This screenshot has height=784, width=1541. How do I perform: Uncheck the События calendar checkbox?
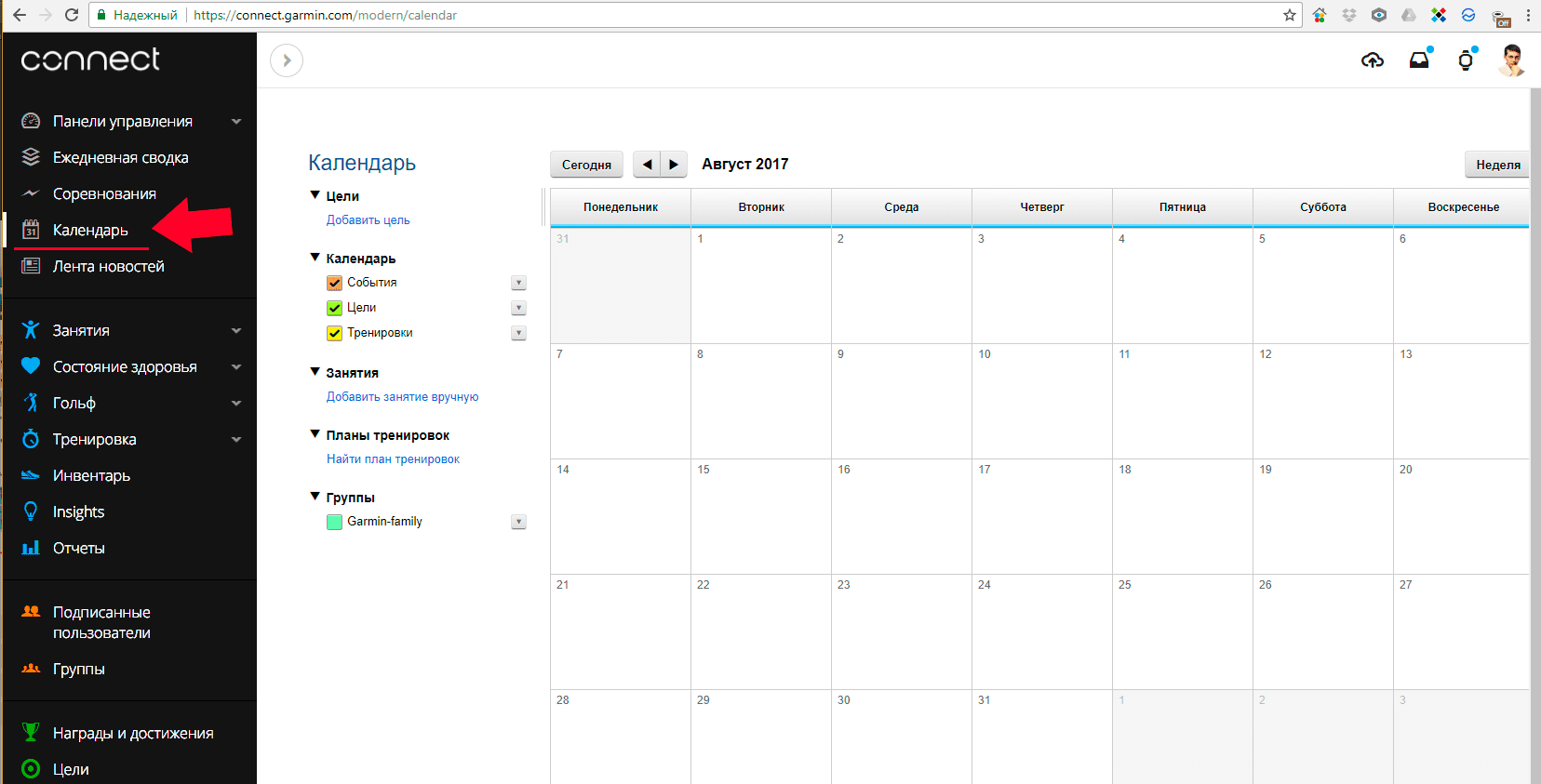[334, 283]
